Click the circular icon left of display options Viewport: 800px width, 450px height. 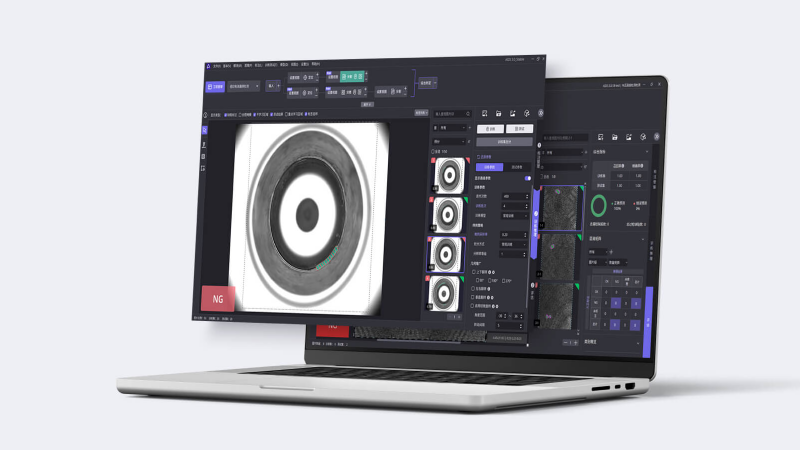point(205,114)
